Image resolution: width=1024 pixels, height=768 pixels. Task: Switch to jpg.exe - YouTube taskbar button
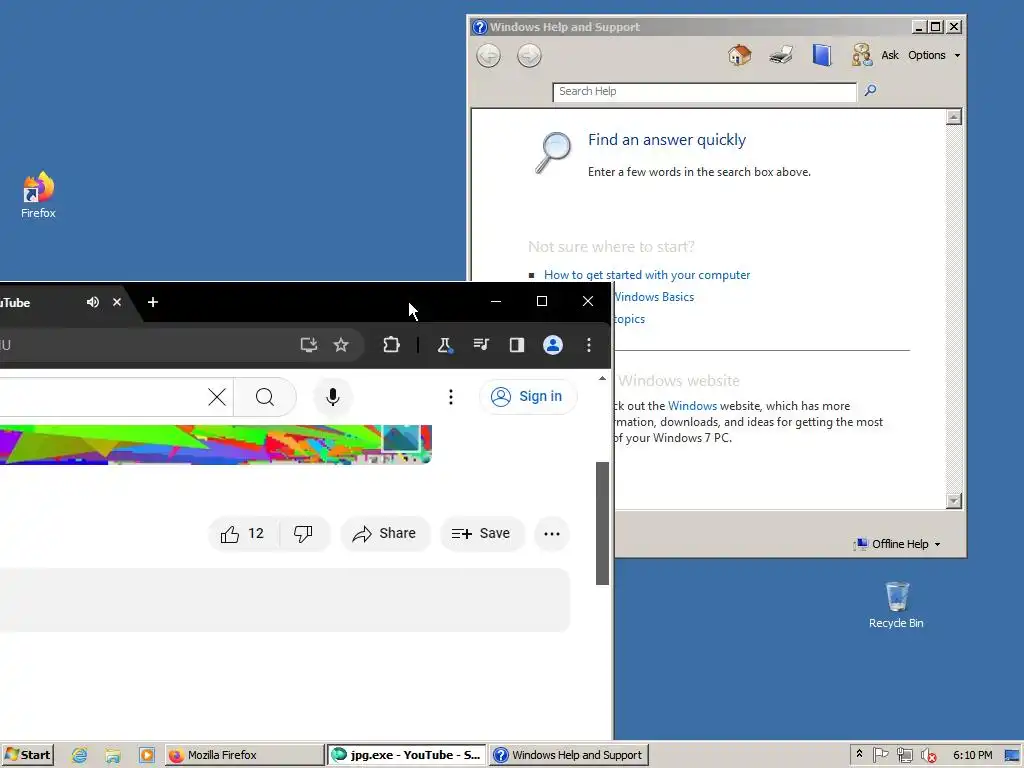coord(406,755)
